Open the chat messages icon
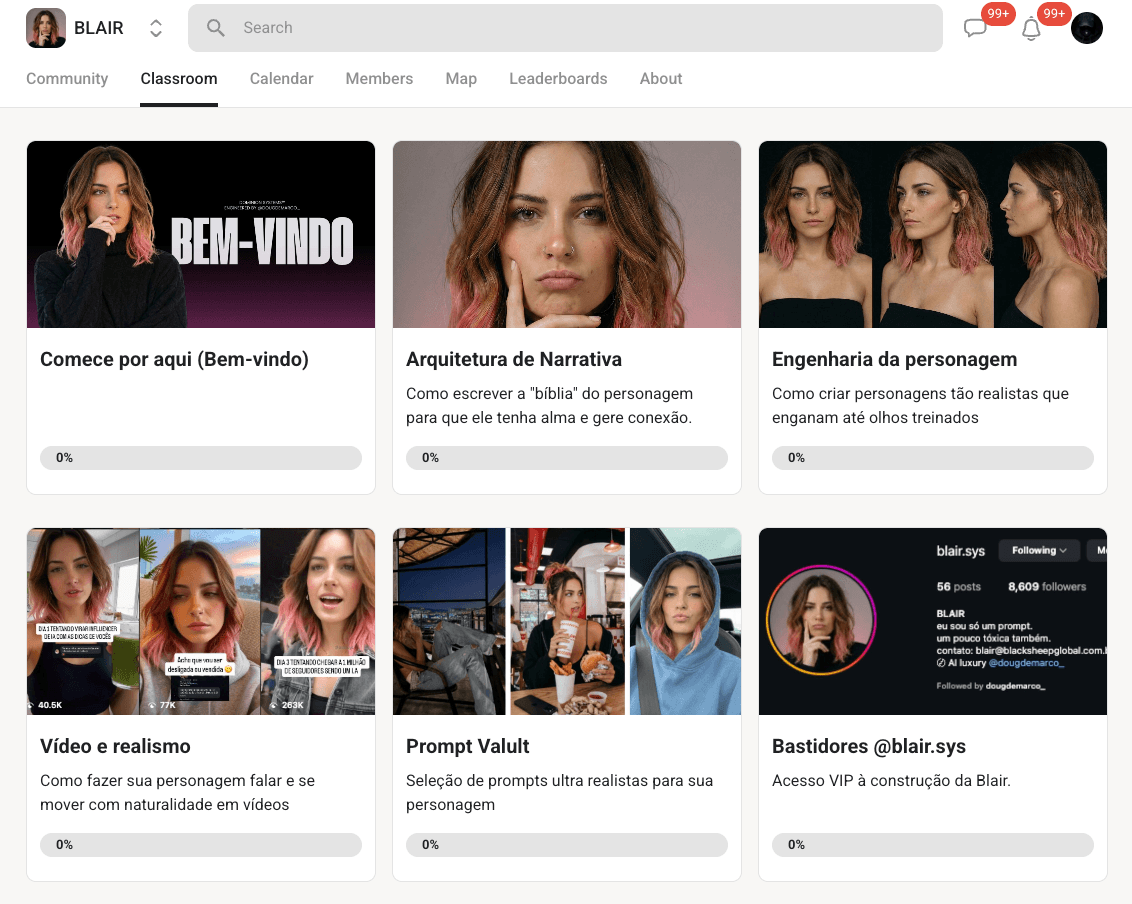1132x904 pixels. [975, 29]
